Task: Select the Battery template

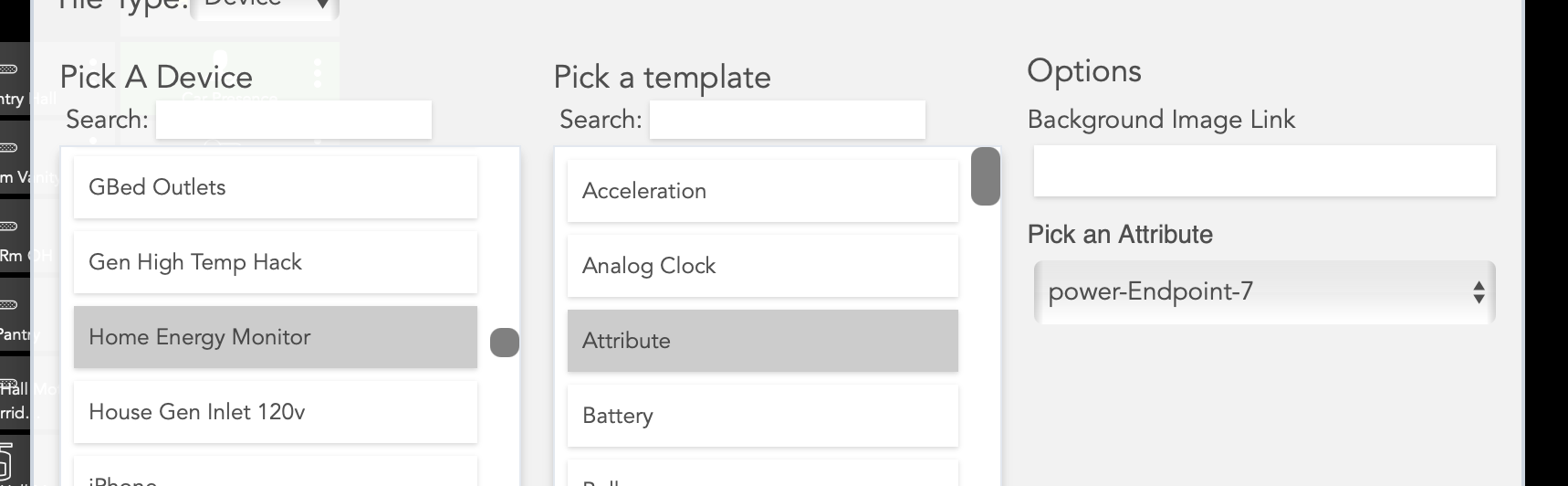Action: point(762,416)
